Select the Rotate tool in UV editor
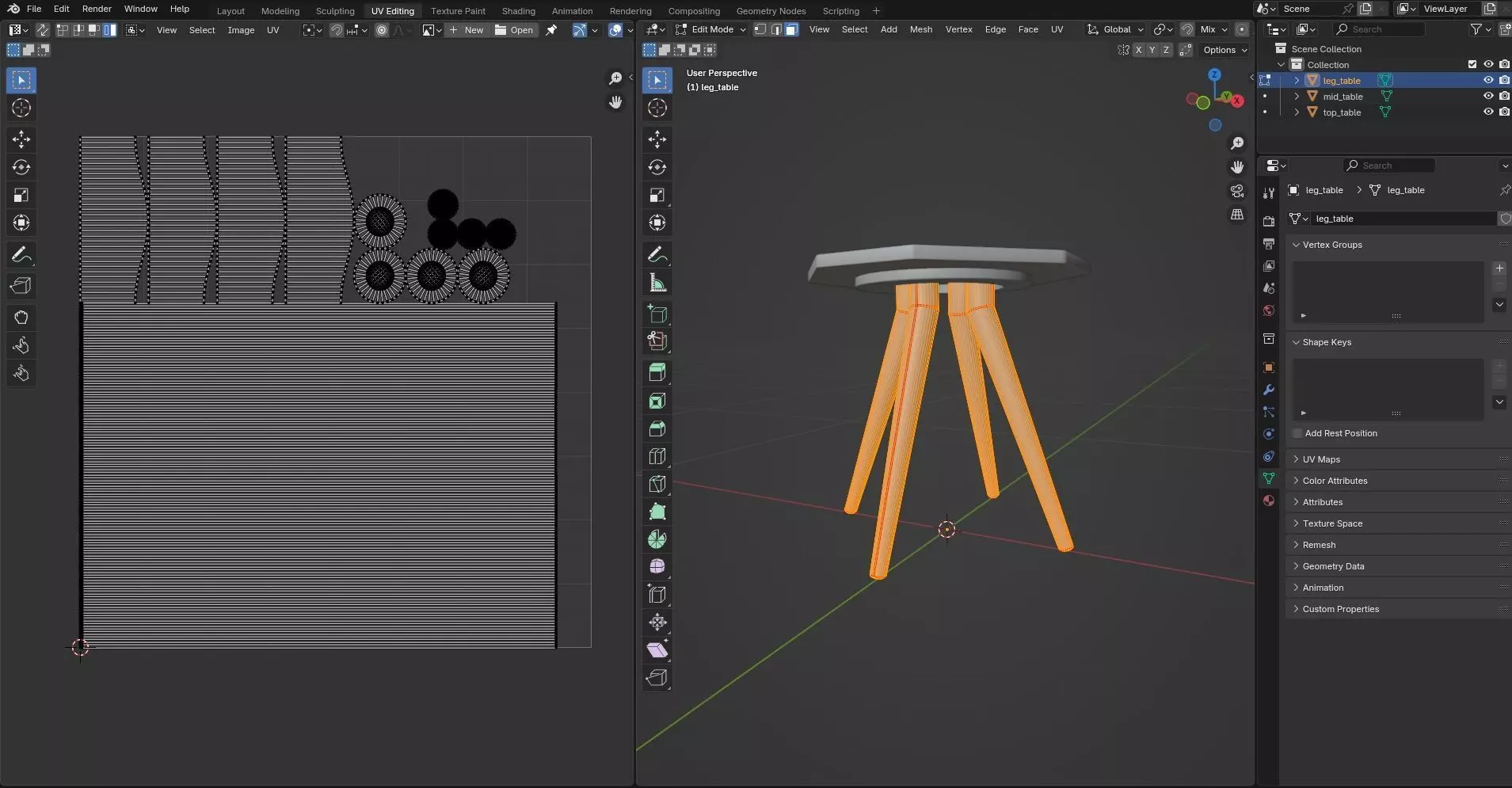 [21, 167]
